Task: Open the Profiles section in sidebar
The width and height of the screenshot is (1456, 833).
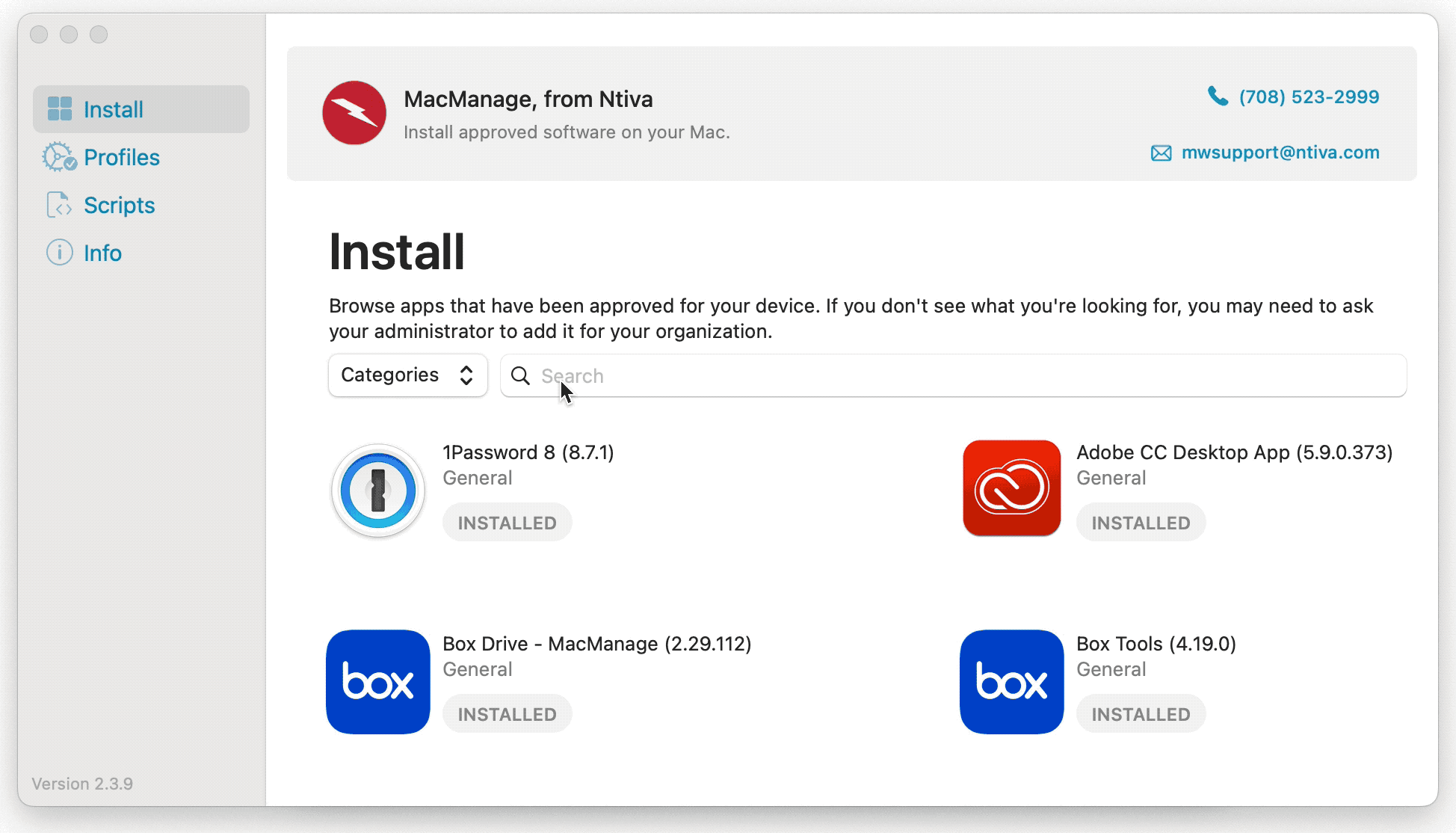Action: tap(141, 157)
